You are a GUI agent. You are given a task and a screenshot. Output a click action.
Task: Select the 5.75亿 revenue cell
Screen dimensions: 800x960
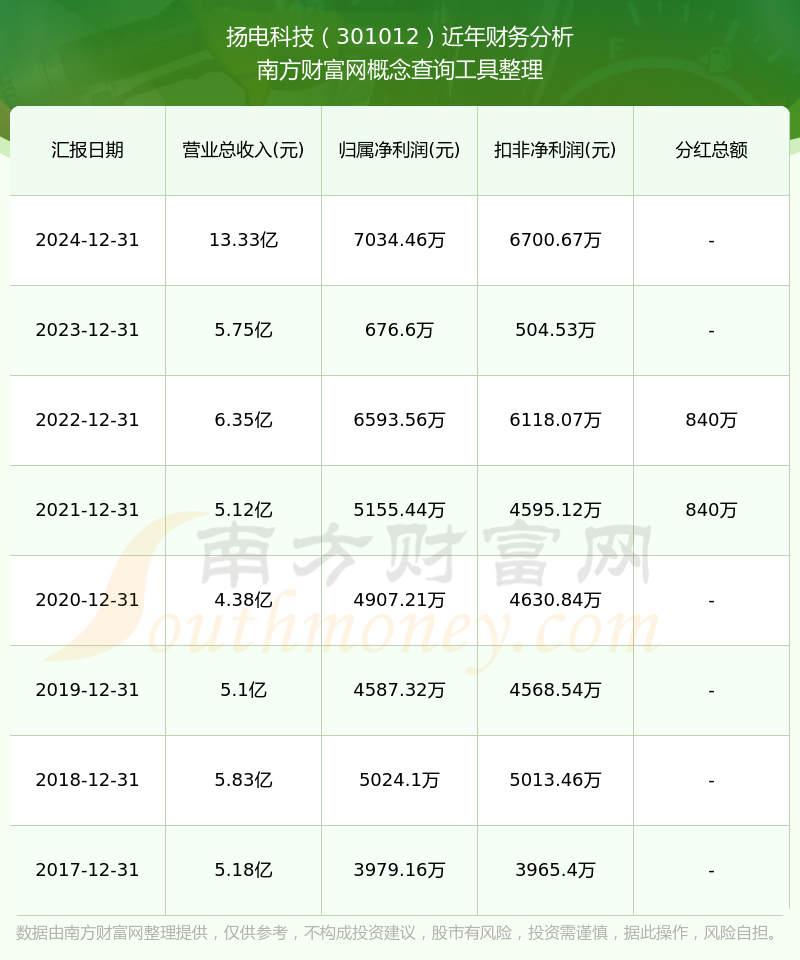[244, 330]
